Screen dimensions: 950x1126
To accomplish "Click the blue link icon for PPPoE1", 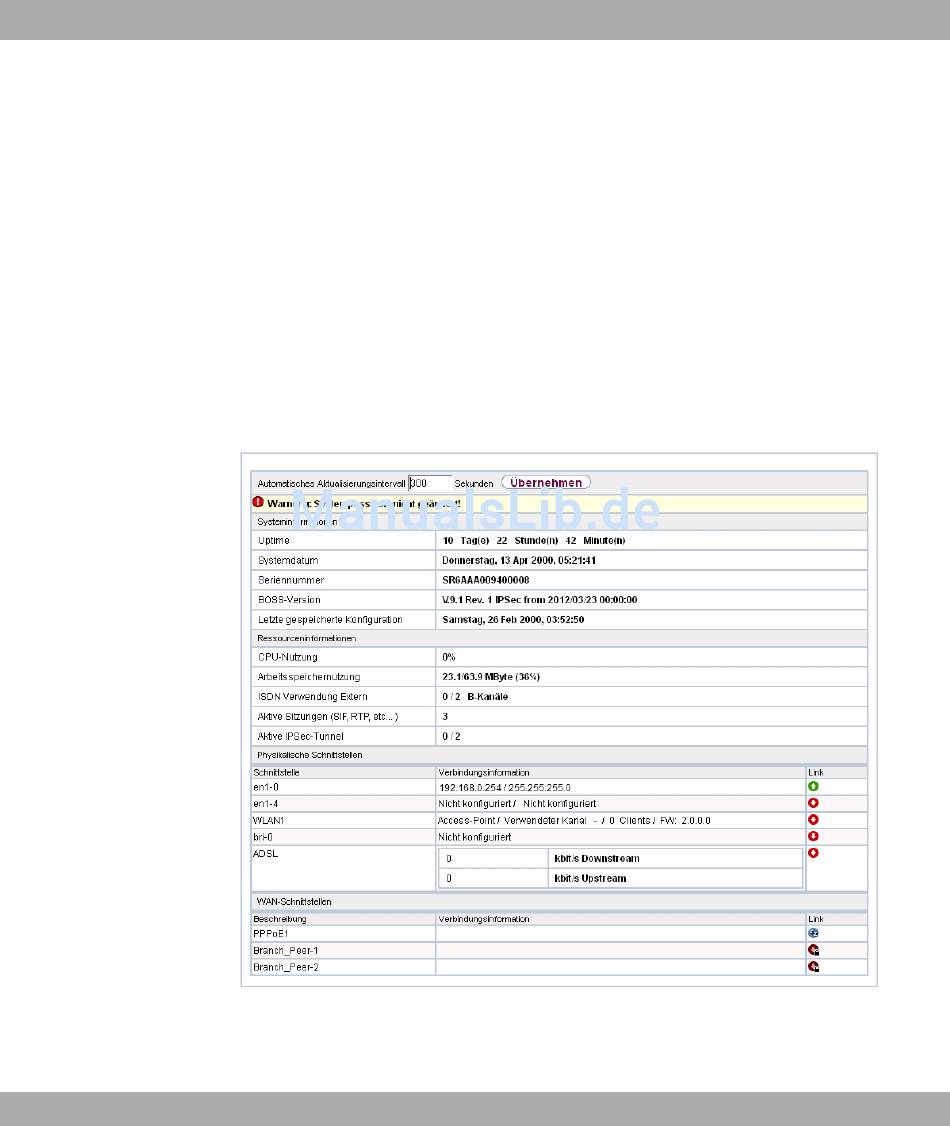I will 813,934.
